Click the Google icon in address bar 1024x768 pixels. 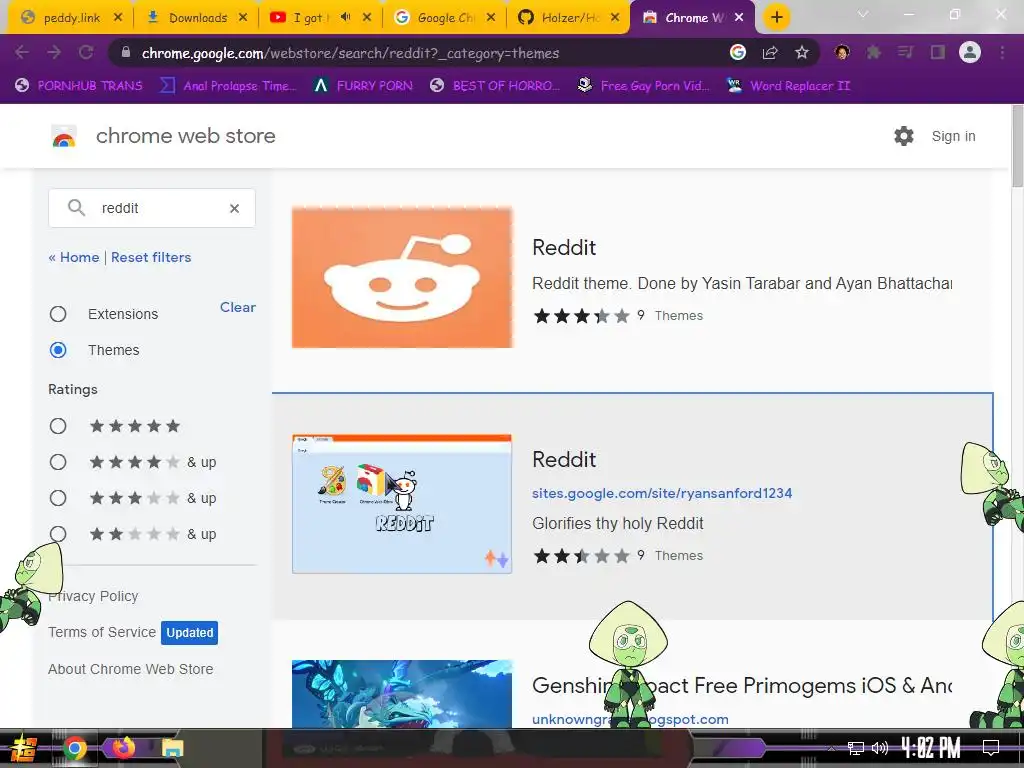738,52
